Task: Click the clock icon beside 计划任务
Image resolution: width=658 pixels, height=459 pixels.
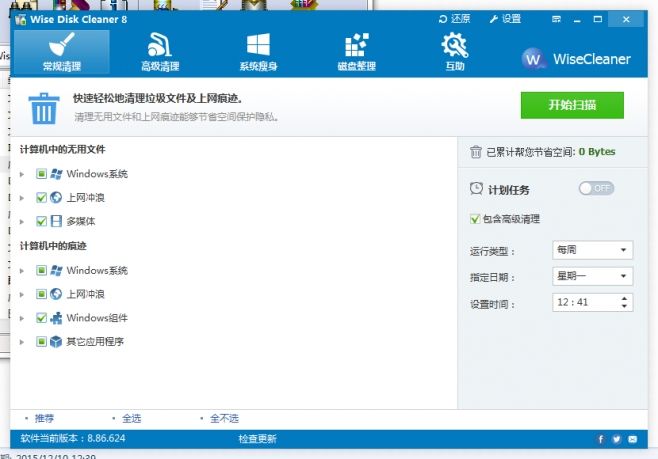Action: click(x=476, y=189)
